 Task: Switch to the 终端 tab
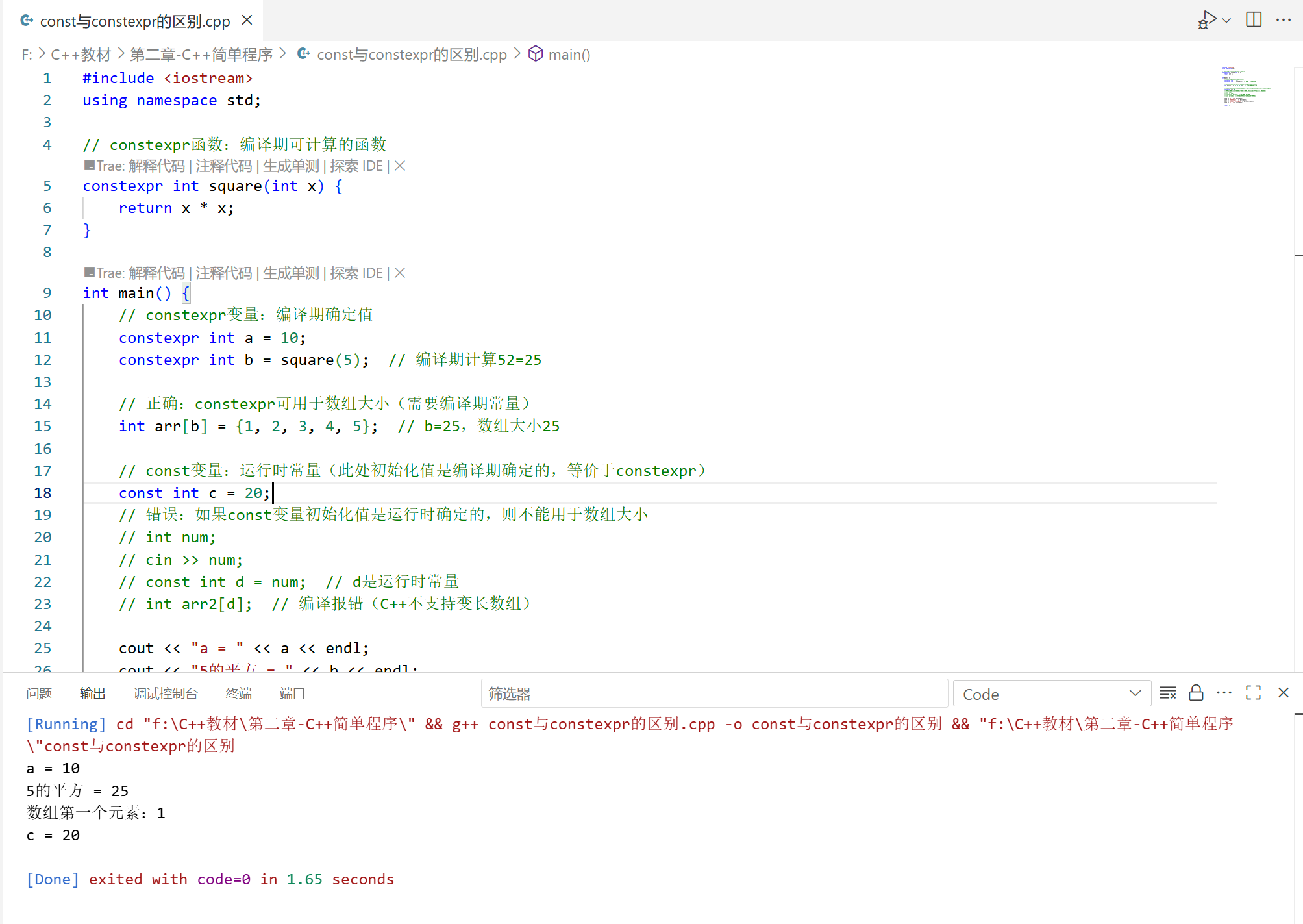238,693
